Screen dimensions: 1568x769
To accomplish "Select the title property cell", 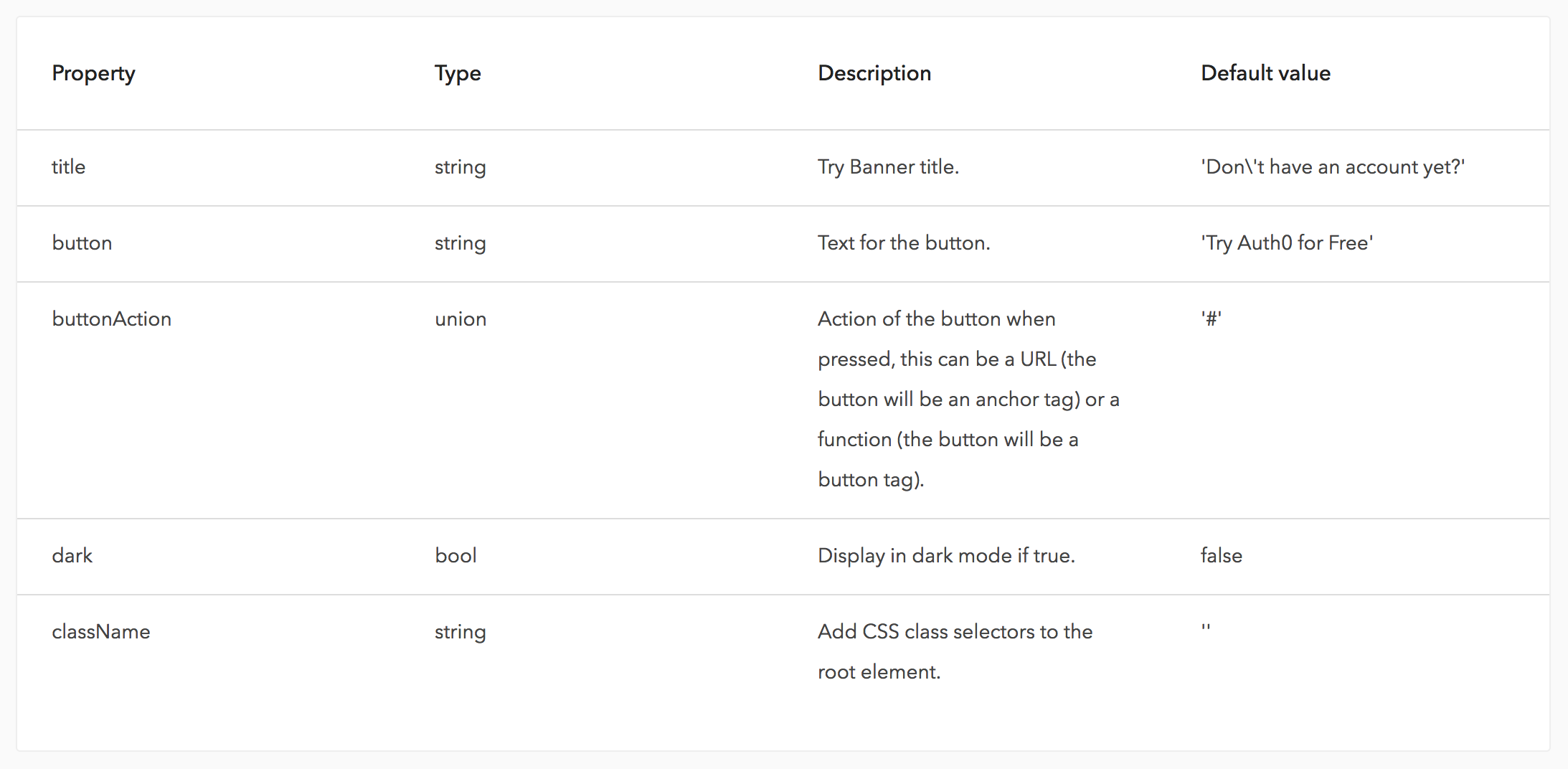I will click(68, 166).
